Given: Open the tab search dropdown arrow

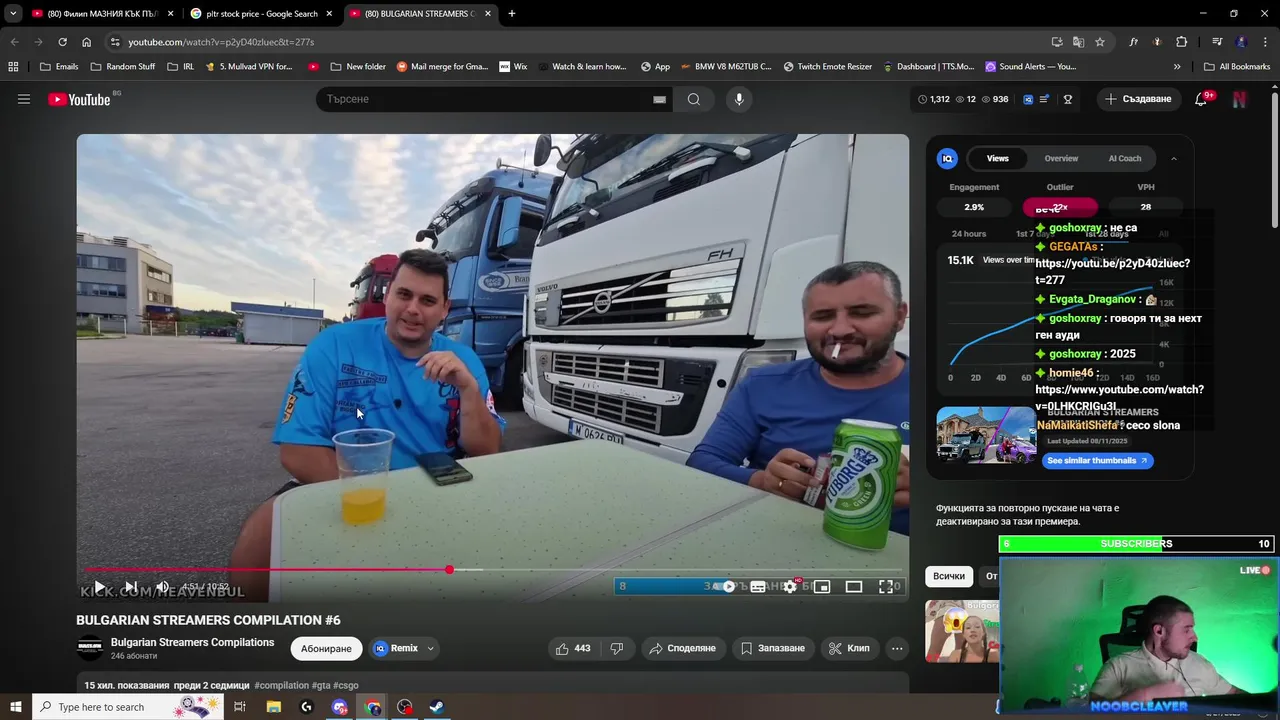Looking at the screenshot, I should (13, 14).
